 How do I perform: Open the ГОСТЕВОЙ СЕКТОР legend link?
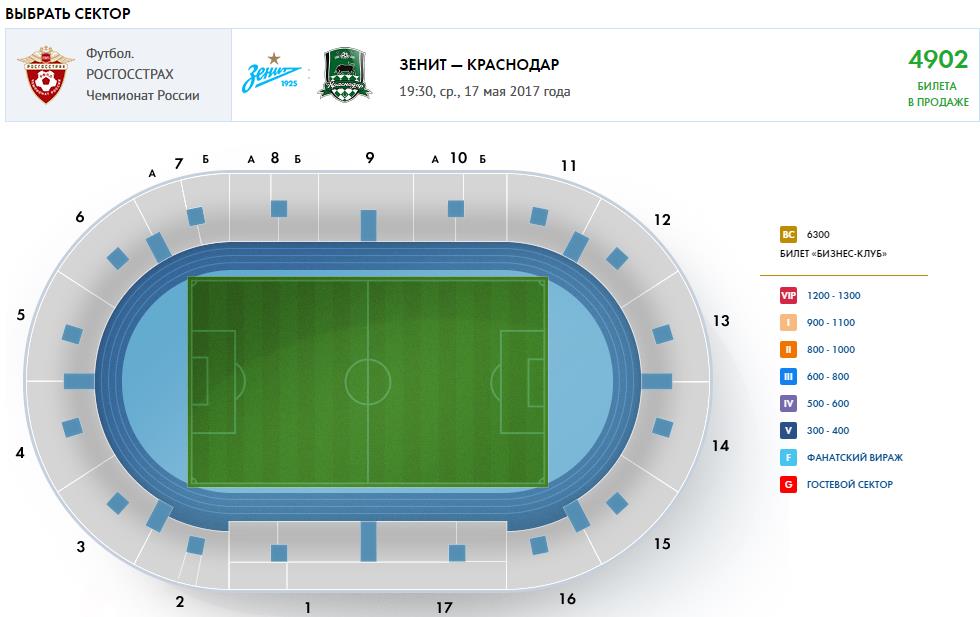(849, 484)
